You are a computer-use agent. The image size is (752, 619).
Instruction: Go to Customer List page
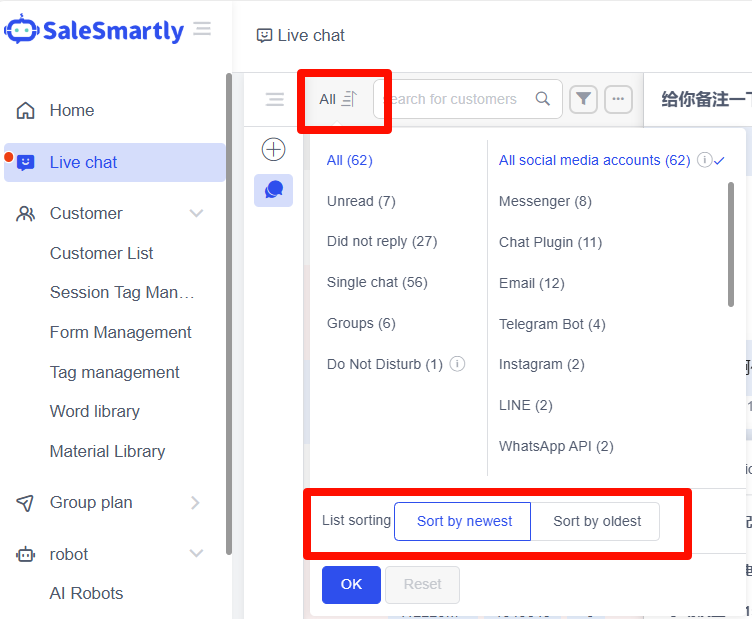click(102, 253)
